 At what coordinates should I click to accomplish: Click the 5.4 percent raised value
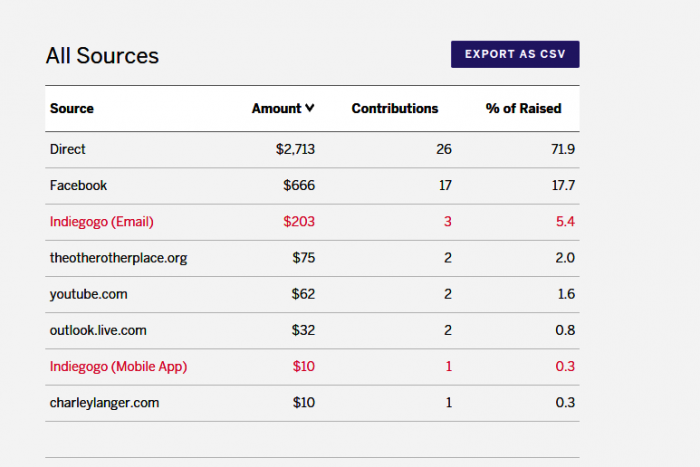[x=565, y=221]
